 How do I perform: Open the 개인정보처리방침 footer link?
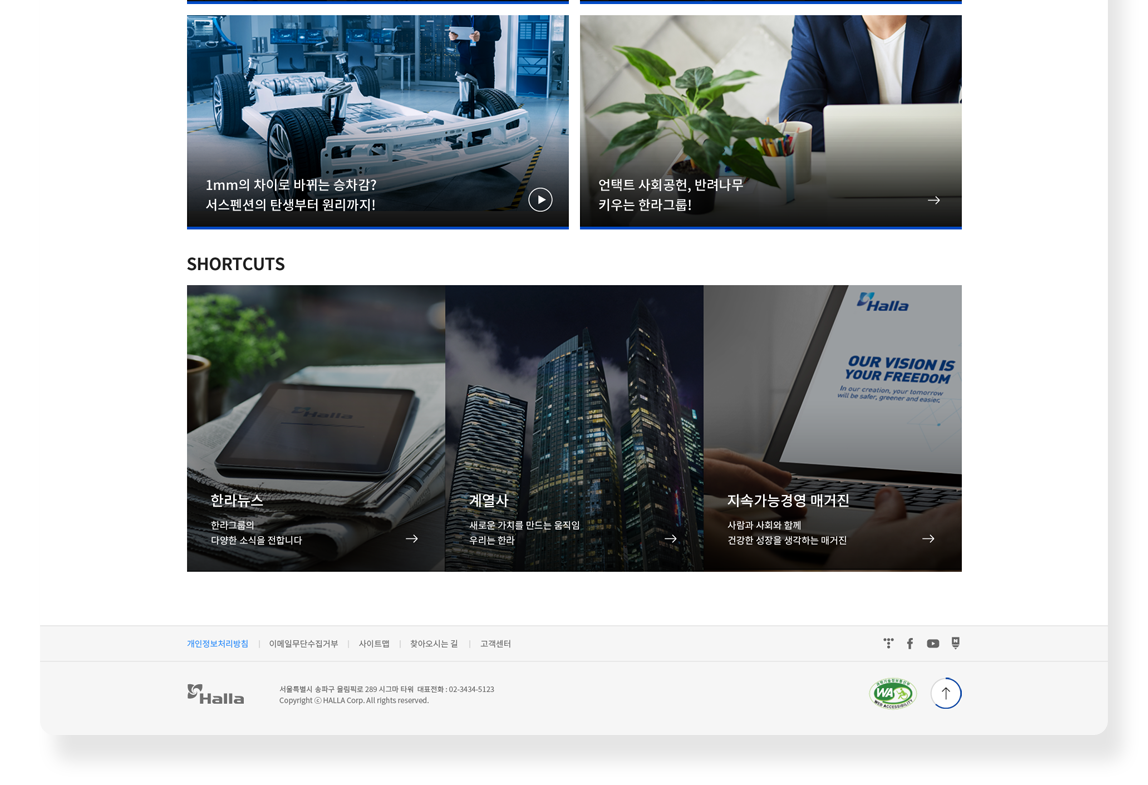point(217,644)
